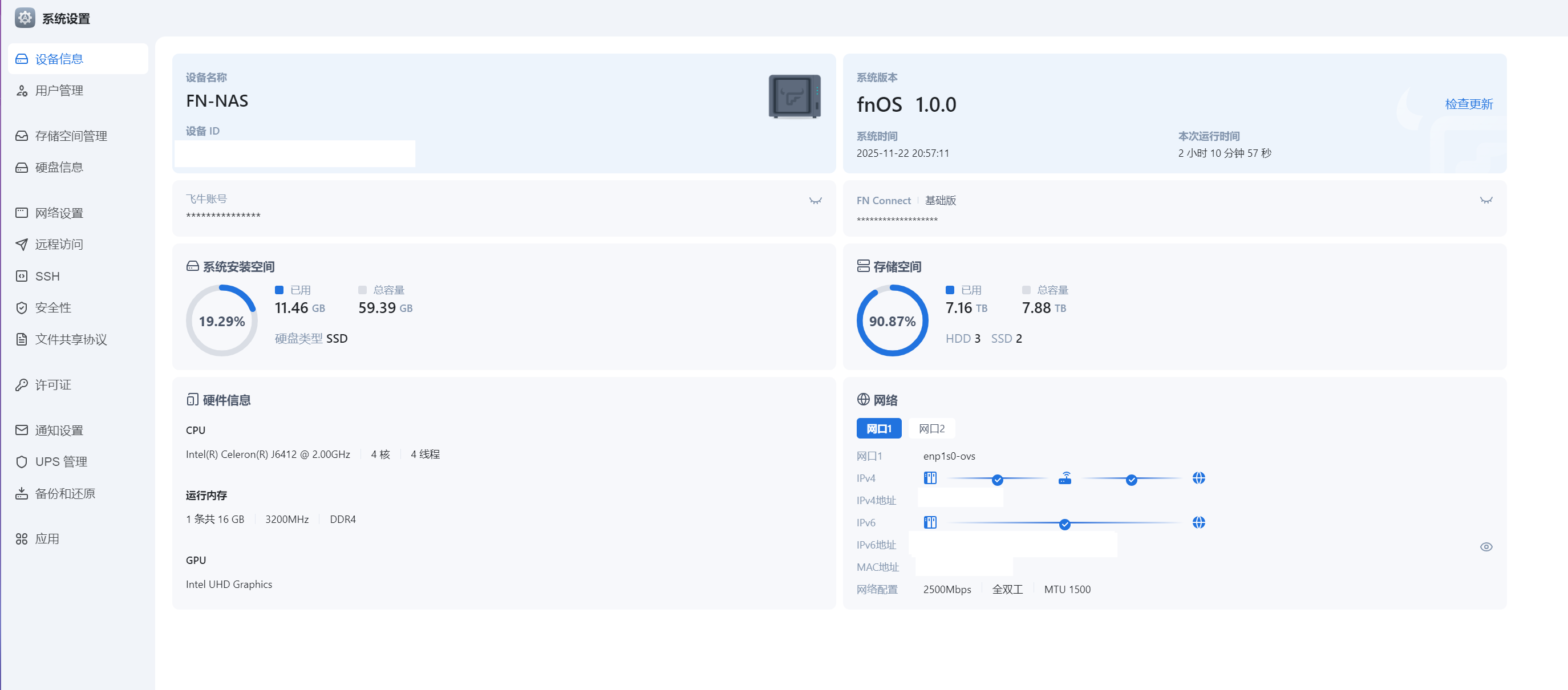Click the 安全性 shield icon

click(22, 308)
